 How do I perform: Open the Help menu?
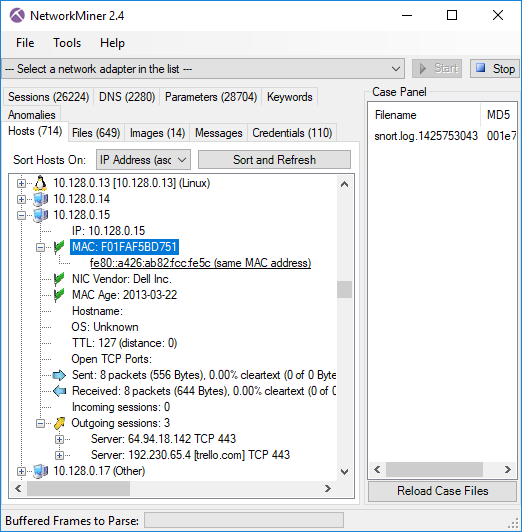[112, 43]
